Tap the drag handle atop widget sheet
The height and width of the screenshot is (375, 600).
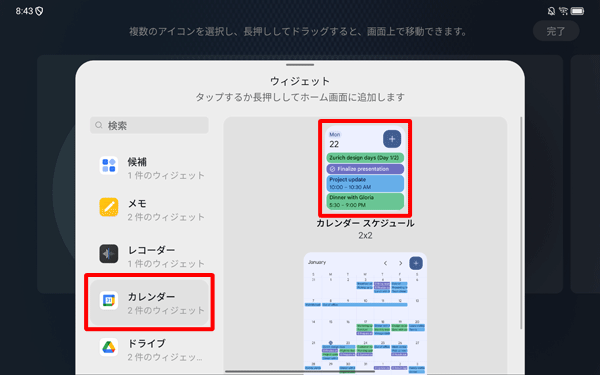(300, 65)
